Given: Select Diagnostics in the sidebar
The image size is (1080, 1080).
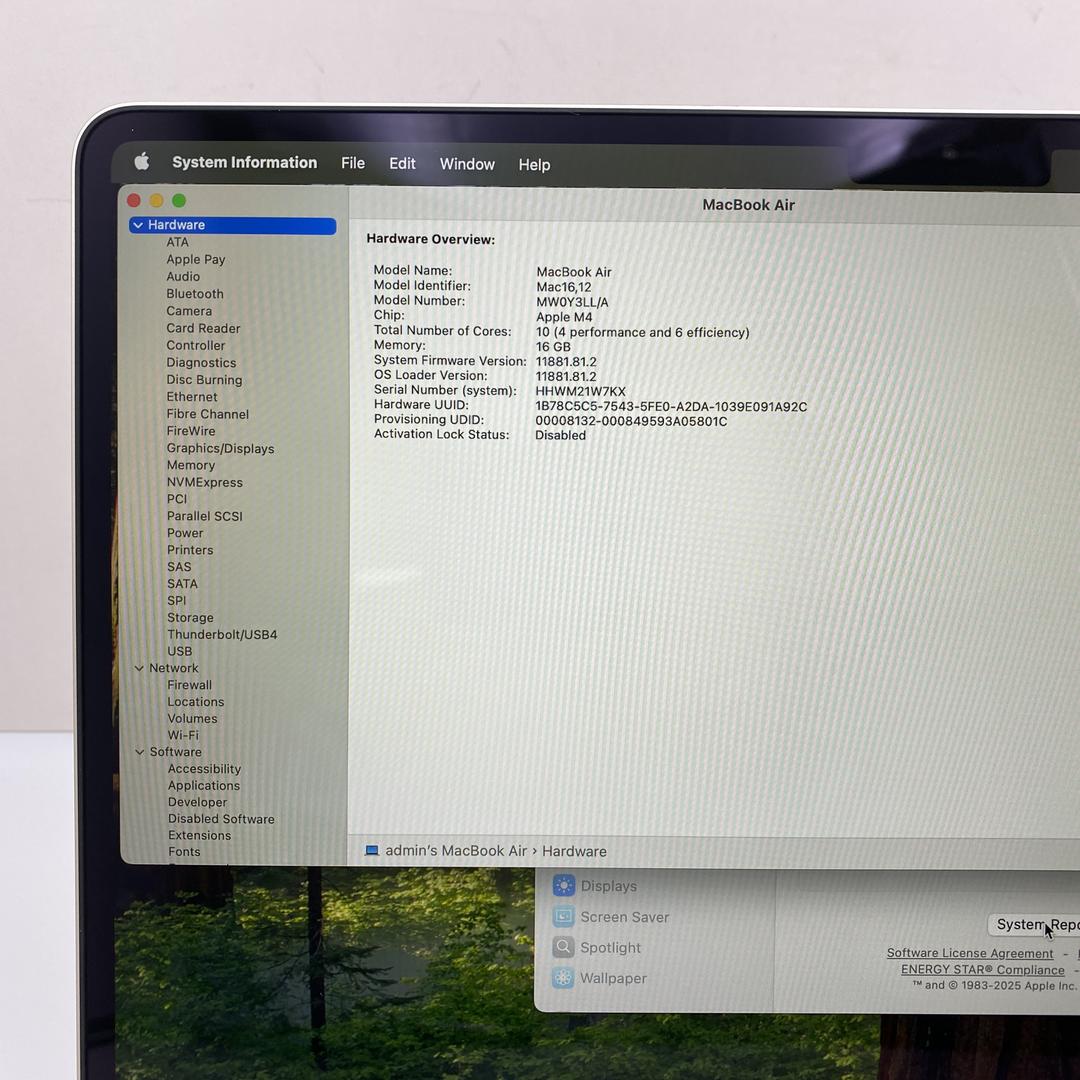Looking at the screenshot, I should coord(201,363).
